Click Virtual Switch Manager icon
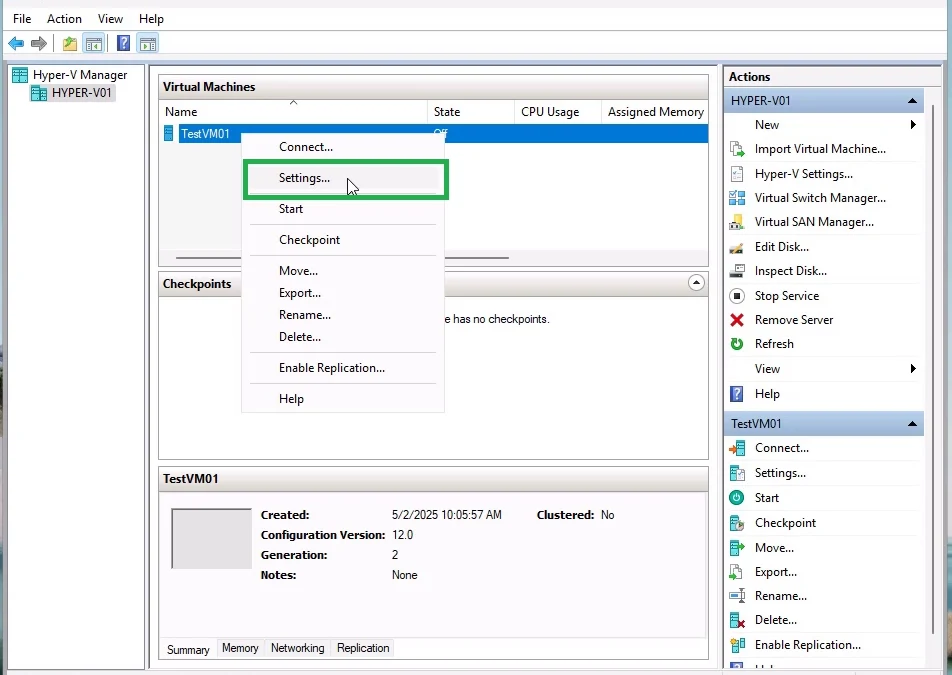 click(x=736, y=198)
